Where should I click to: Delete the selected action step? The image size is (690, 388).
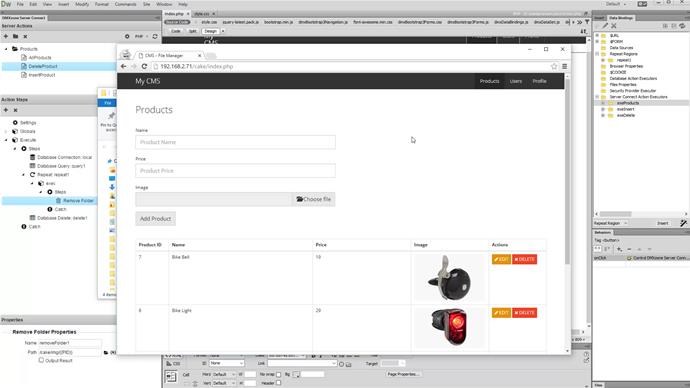(x=15, y=110)
